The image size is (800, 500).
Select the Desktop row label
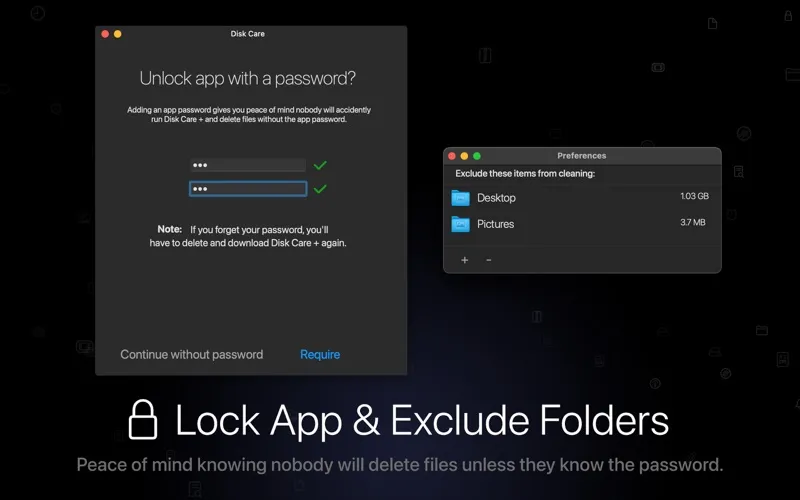pyautogui.click(x=496, y=198)
